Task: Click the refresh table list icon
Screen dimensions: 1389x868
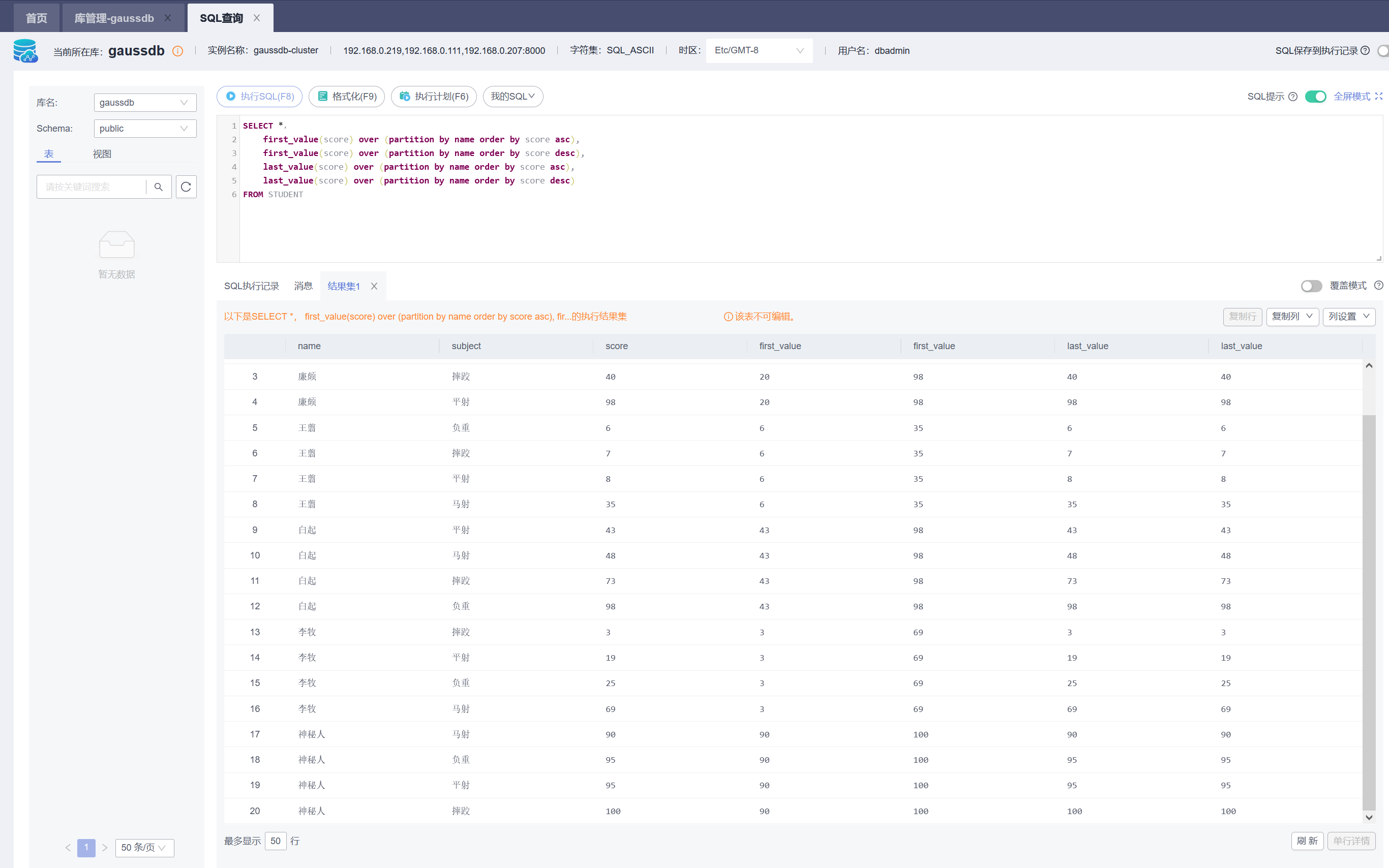Action: coord(186,187)
